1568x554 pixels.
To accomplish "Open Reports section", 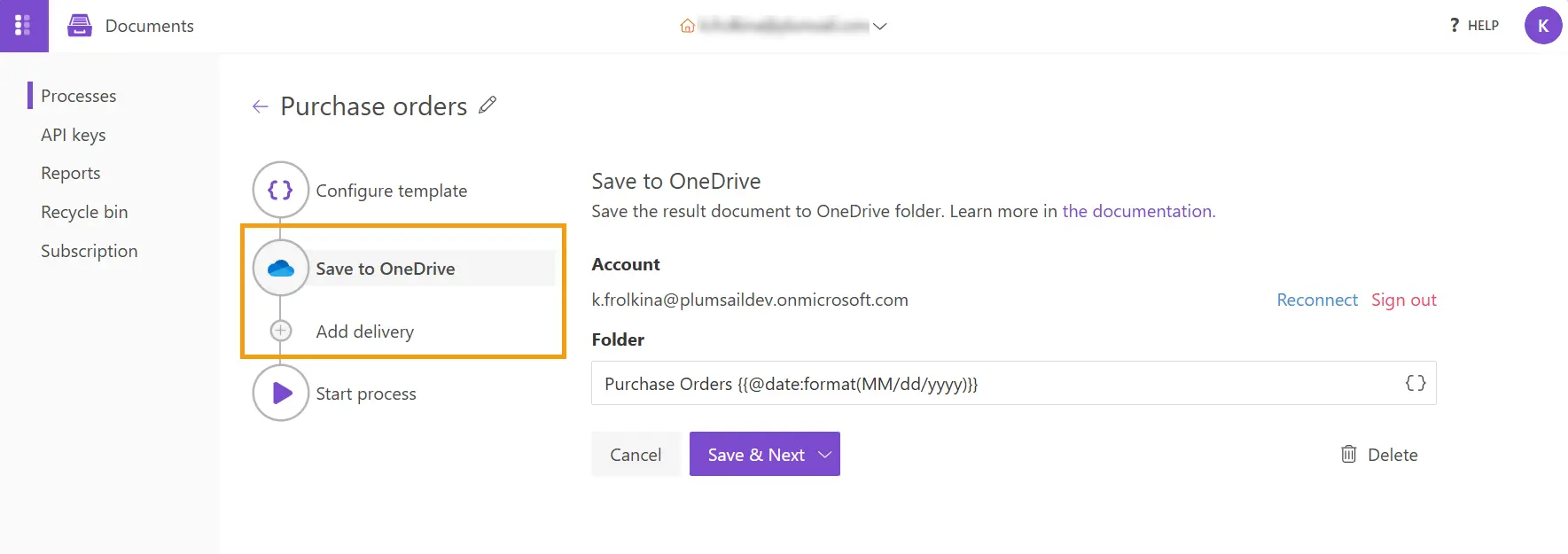I will coord(70,173).
